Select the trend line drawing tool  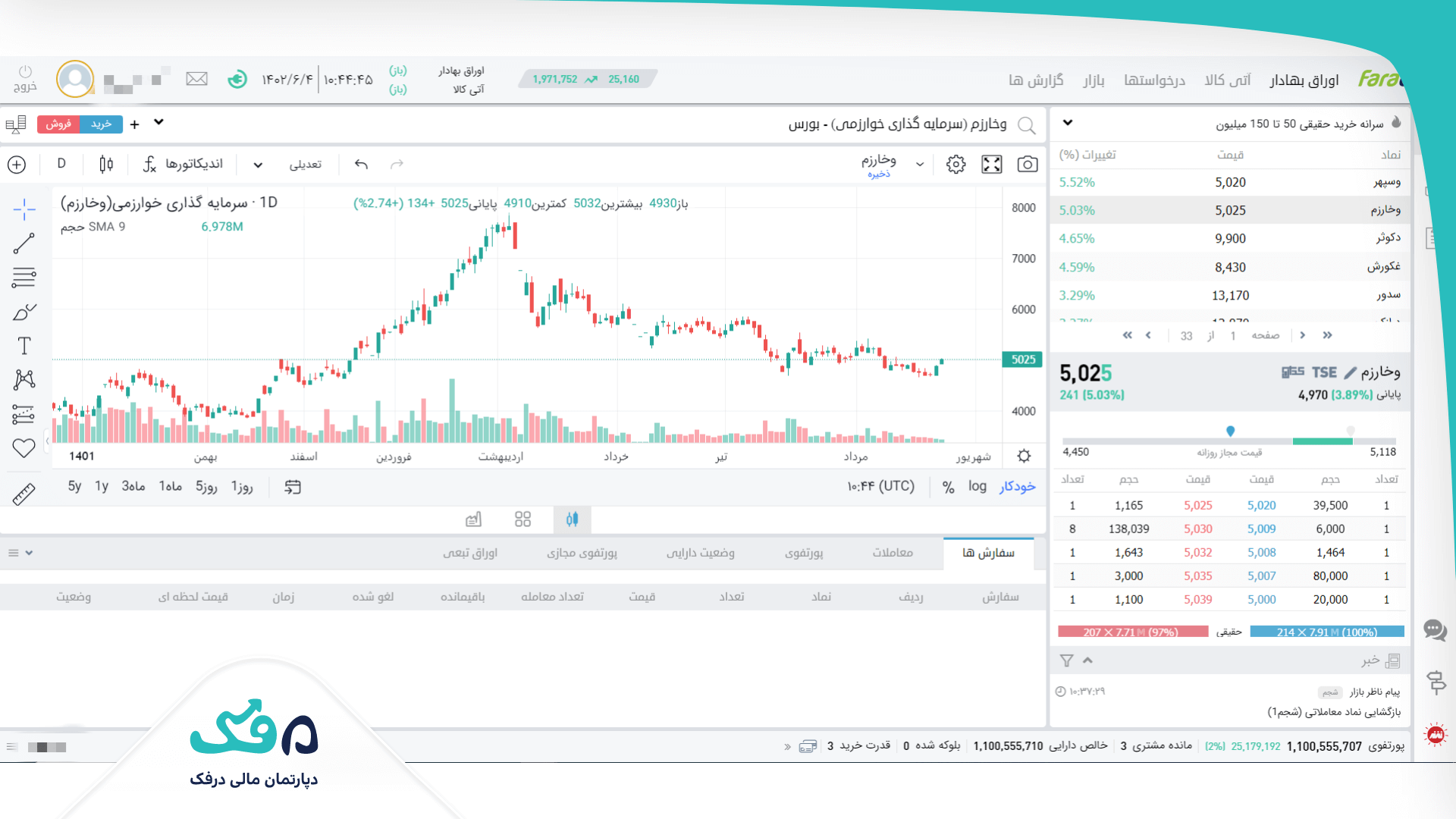[24, 243]
